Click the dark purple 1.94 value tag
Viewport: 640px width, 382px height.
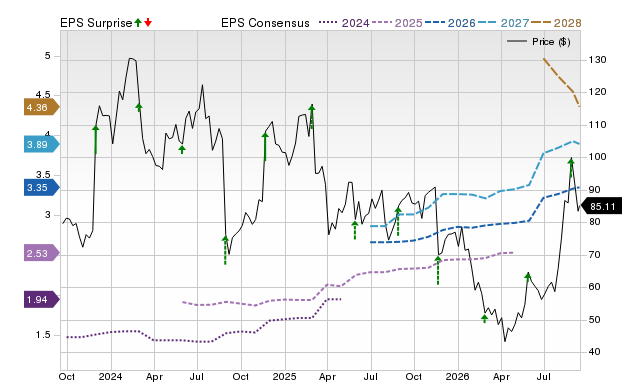click(42, 300)
